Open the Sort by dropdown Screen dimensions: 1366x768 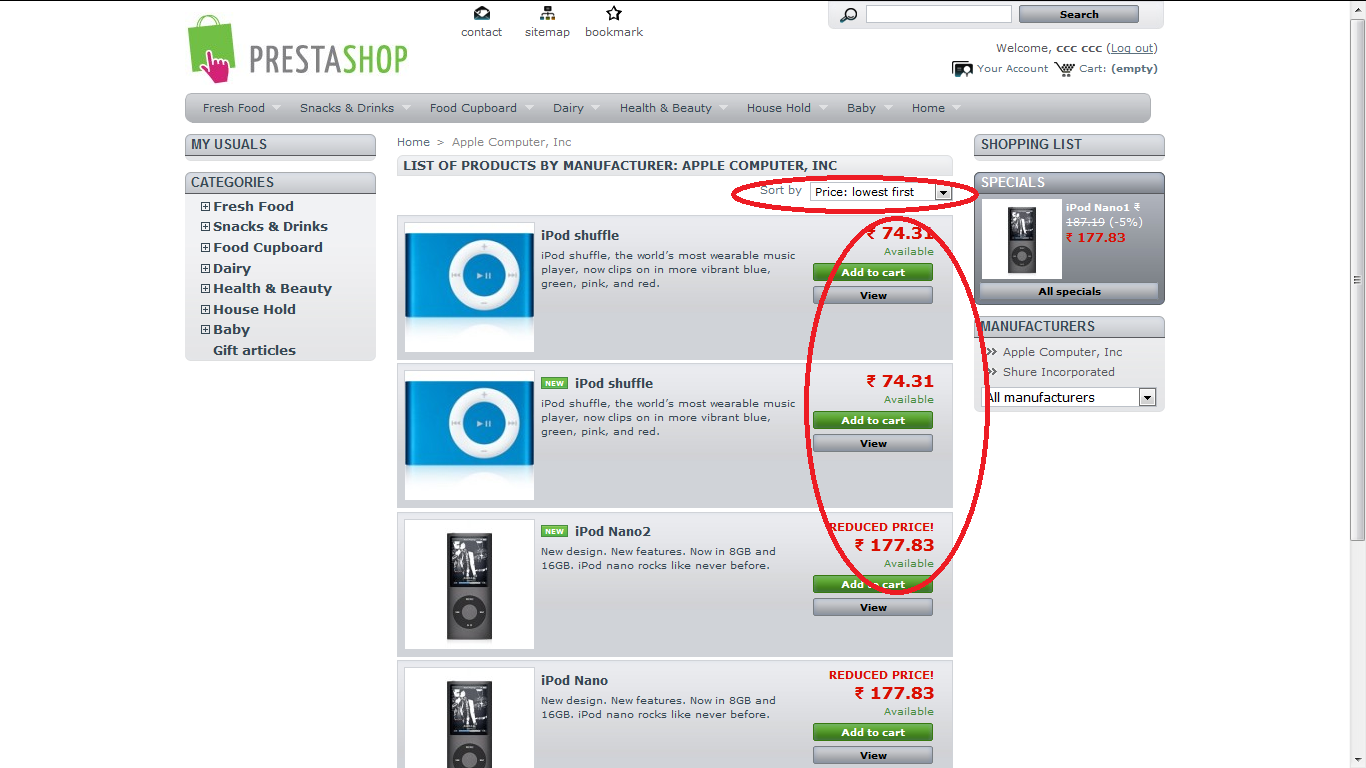coord(880,192)
